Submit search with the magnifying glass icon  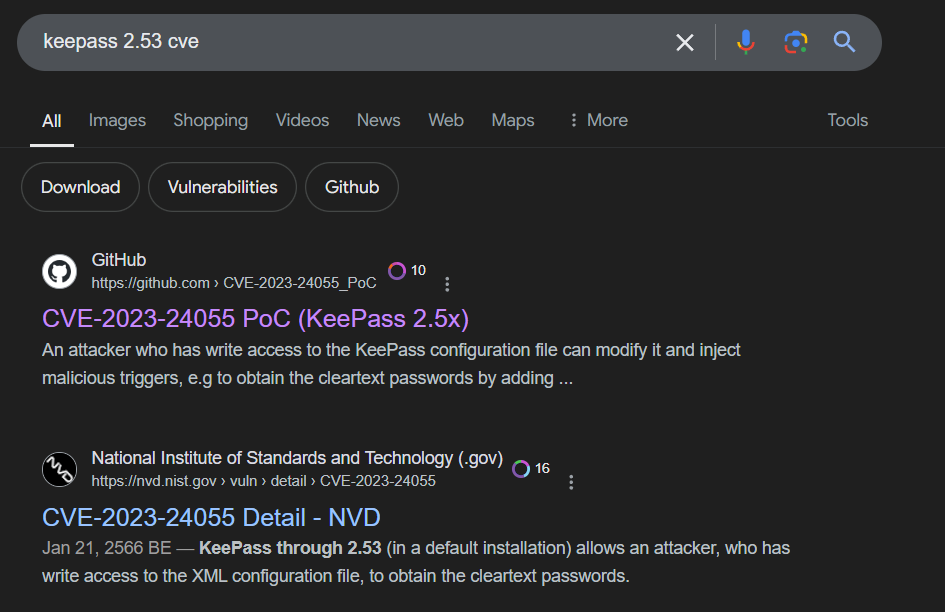(x=844, y=42)
